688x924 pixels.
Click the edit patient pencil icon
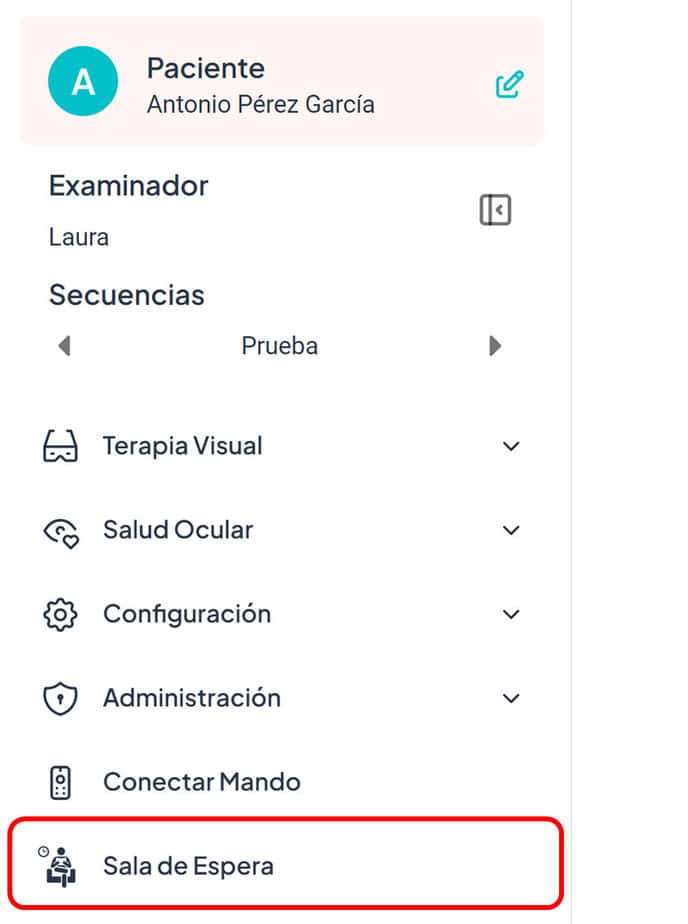click(x=510, y=84)
